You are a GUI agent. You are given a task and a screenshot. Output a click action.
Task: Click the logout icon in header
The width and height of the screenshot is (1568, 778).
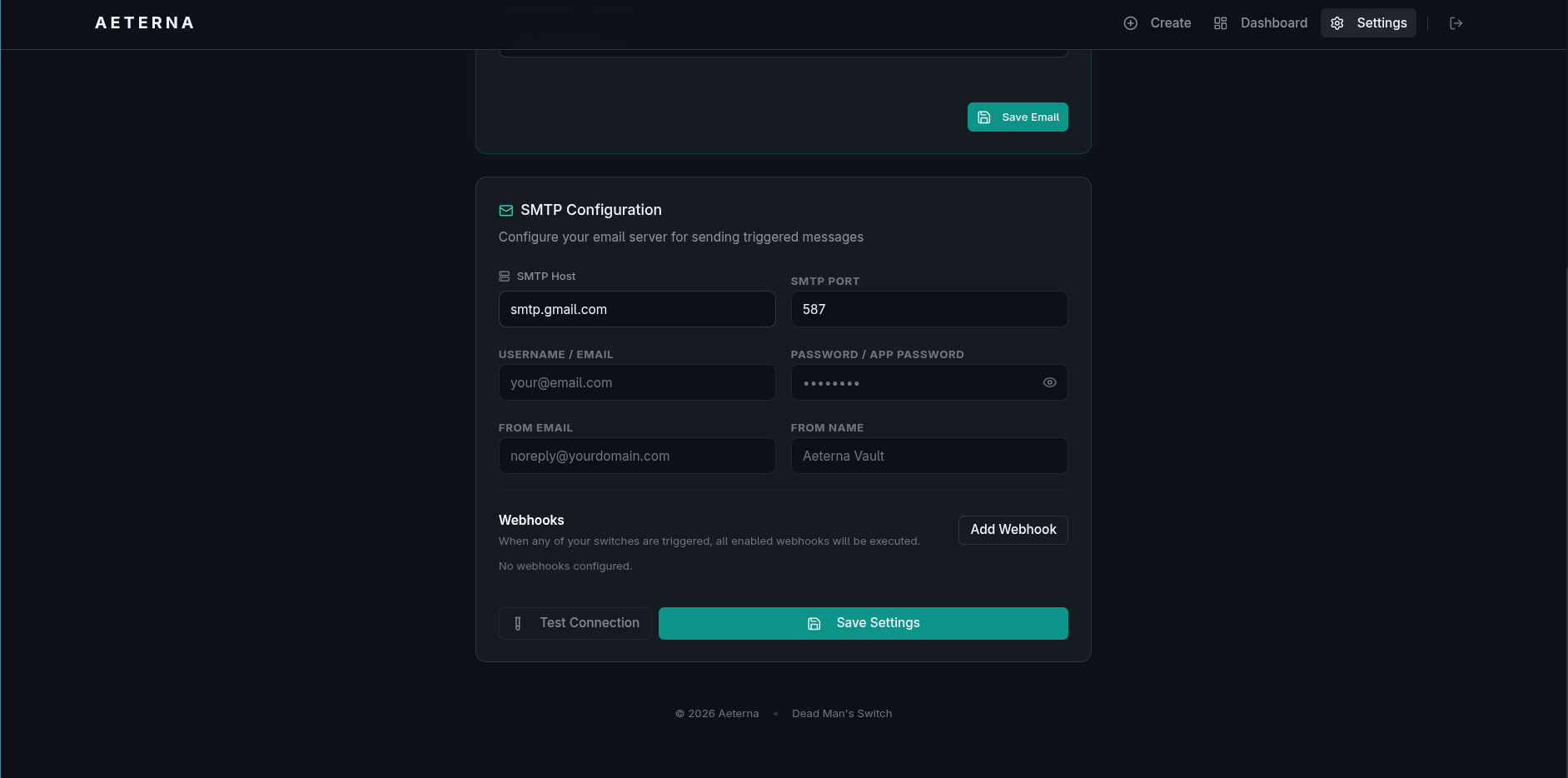coord(1456,23)
